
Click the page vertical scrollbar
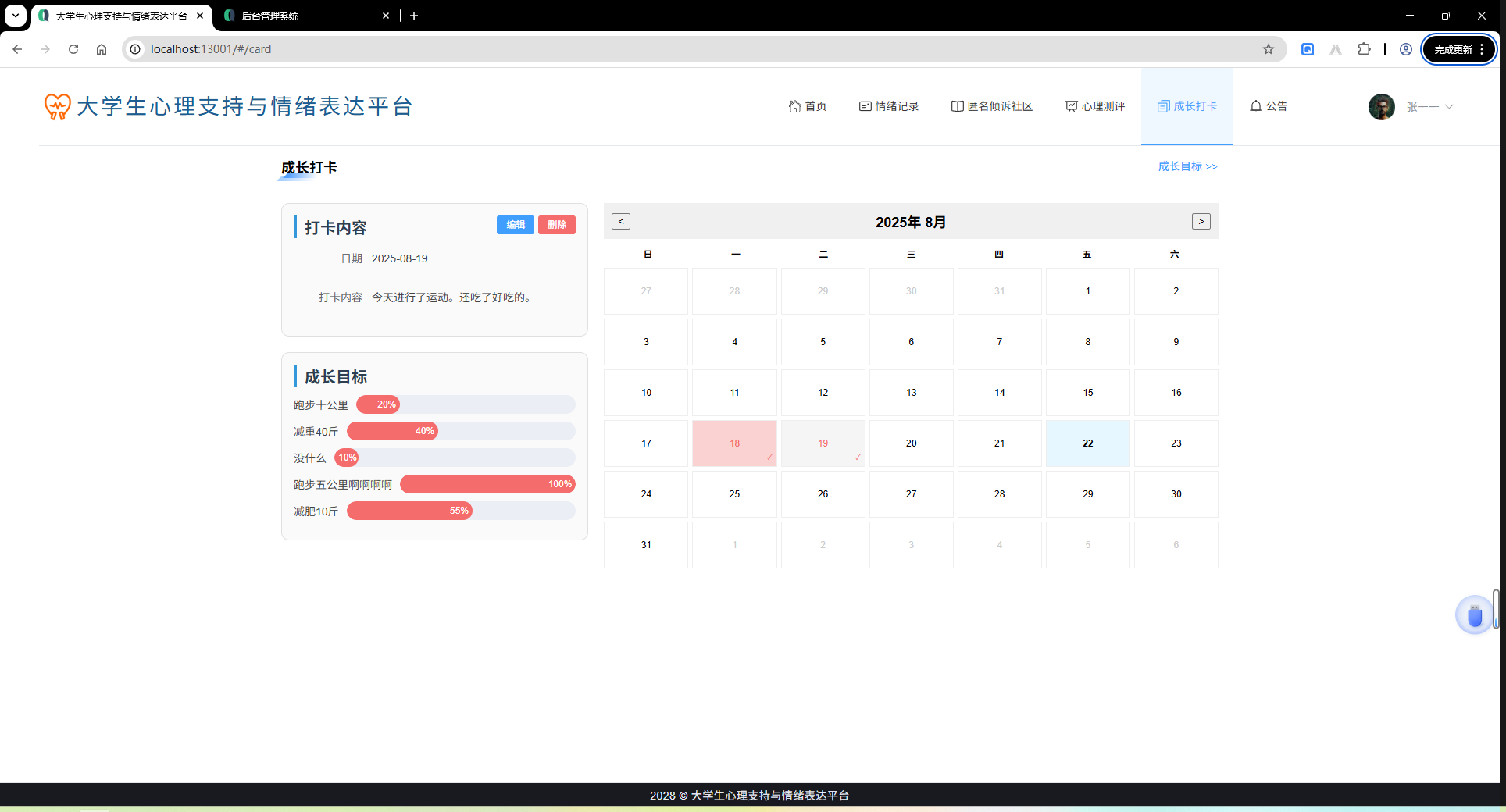coord(1496,609)
